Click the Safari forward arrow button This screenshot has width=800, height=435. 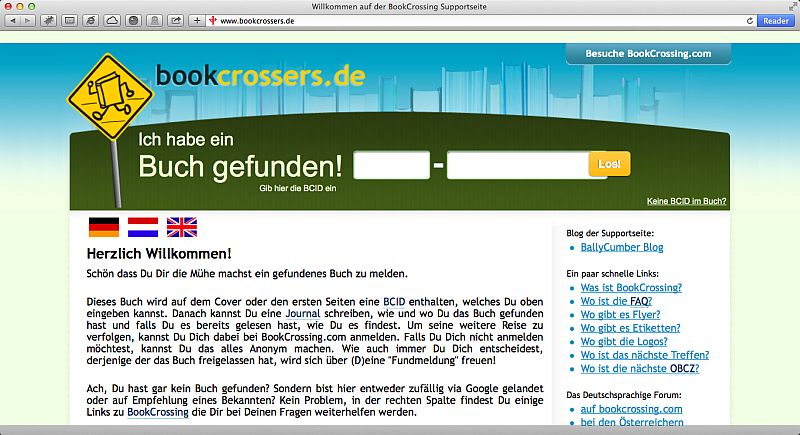pyautogui.click(x=26, y=20)
